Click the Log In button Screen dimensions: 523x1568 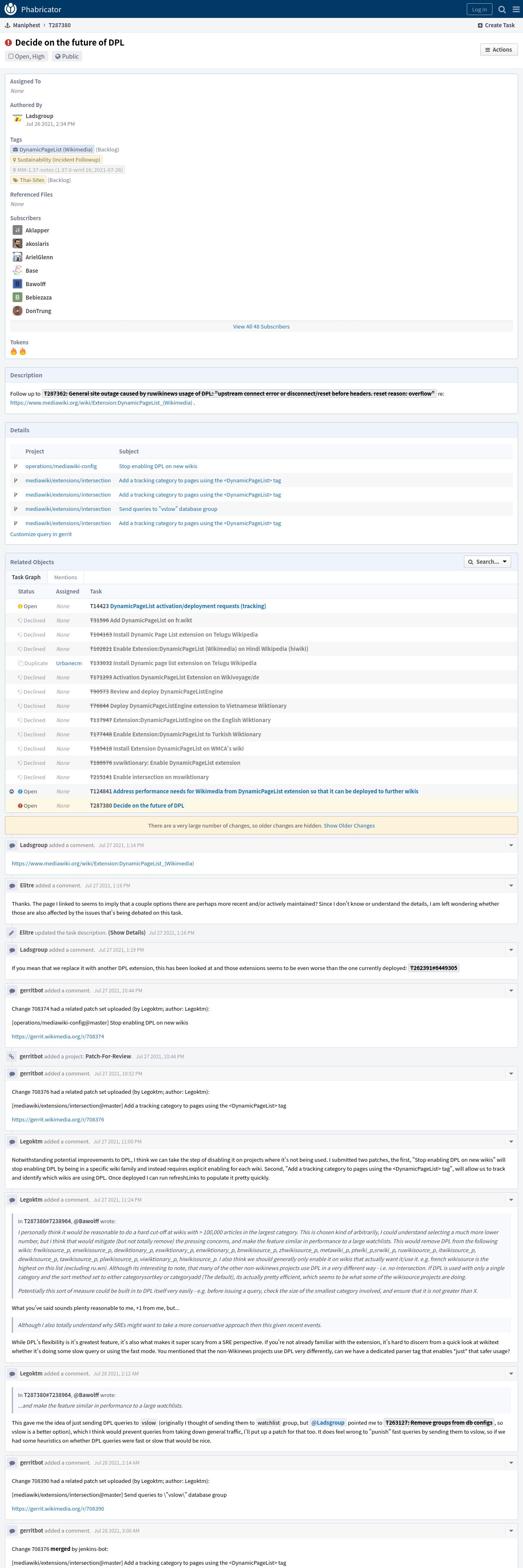(479, 9)
